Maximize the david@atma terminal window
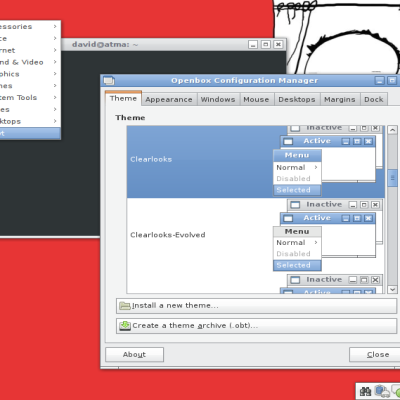 coord(266,44)
